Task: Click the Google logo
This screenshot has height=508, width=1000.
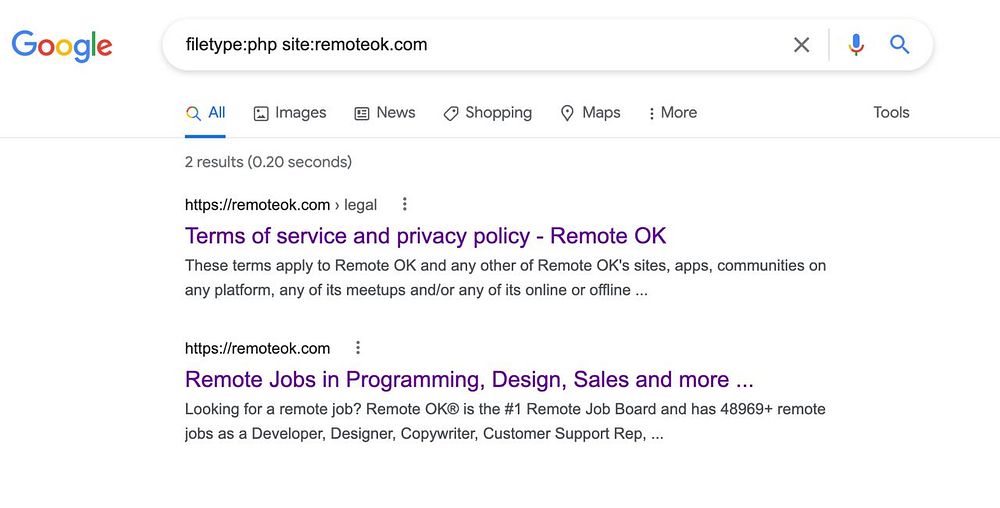Action: click(x=62, y=45)
